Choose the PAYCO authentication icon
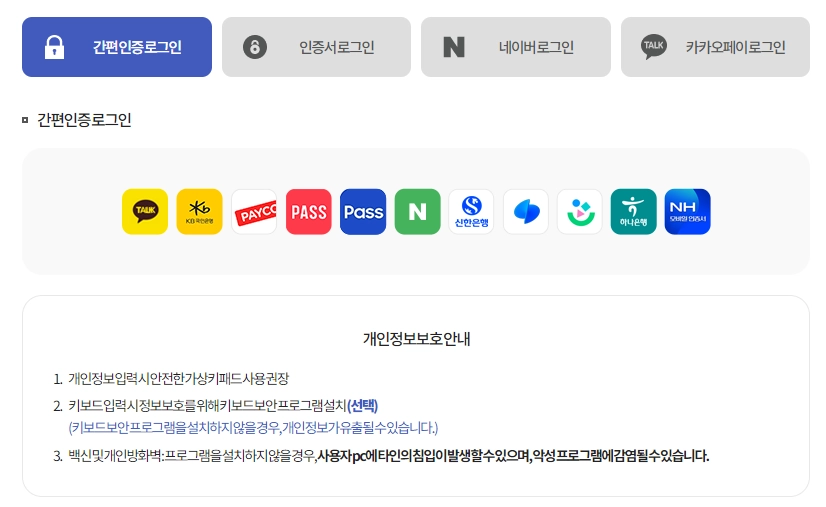Screen dimensions: 826x507 (254, 211)
